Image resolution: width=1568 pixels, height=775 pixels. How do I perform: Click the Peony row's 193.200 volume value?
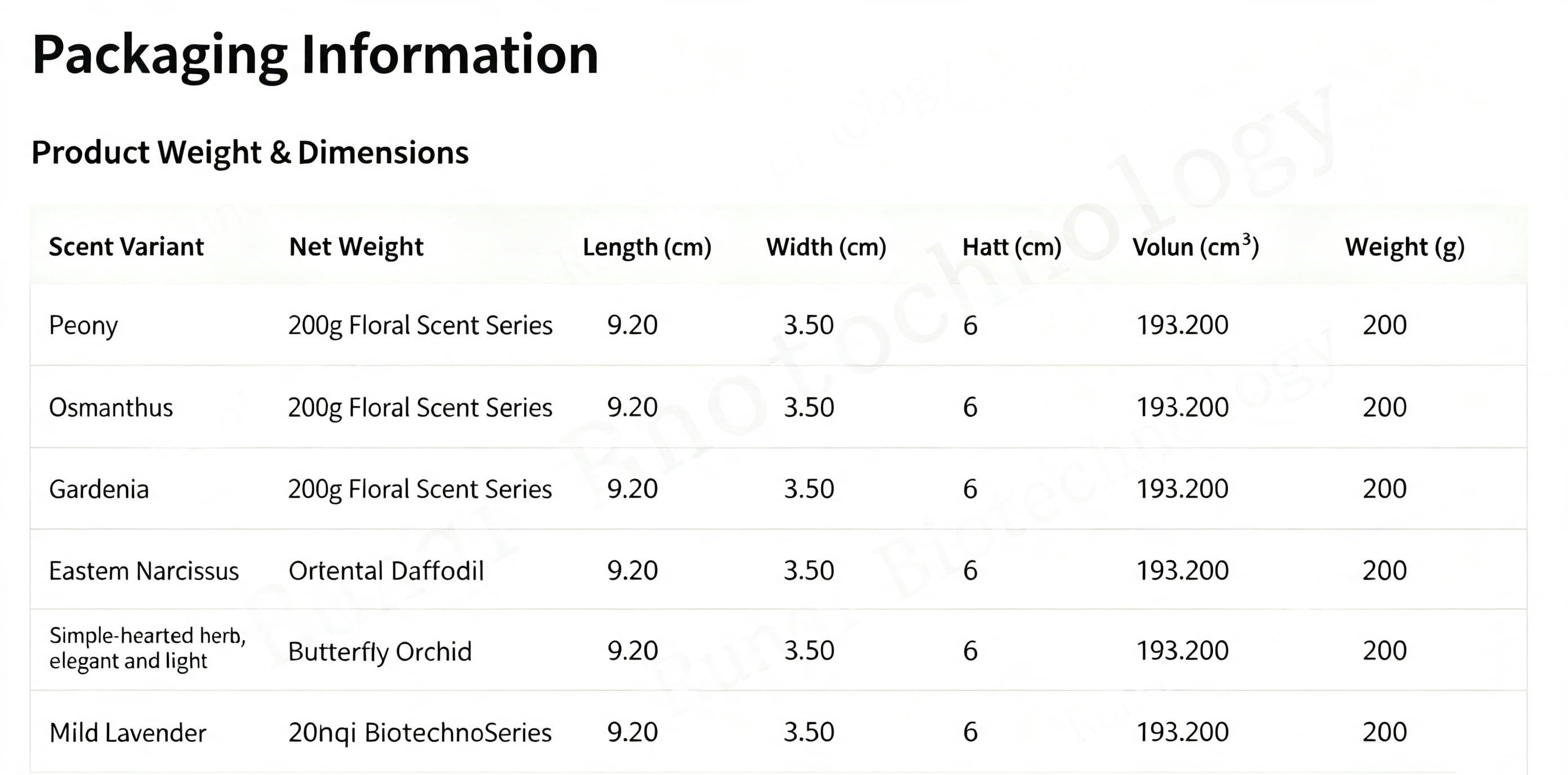[1183, 325]
